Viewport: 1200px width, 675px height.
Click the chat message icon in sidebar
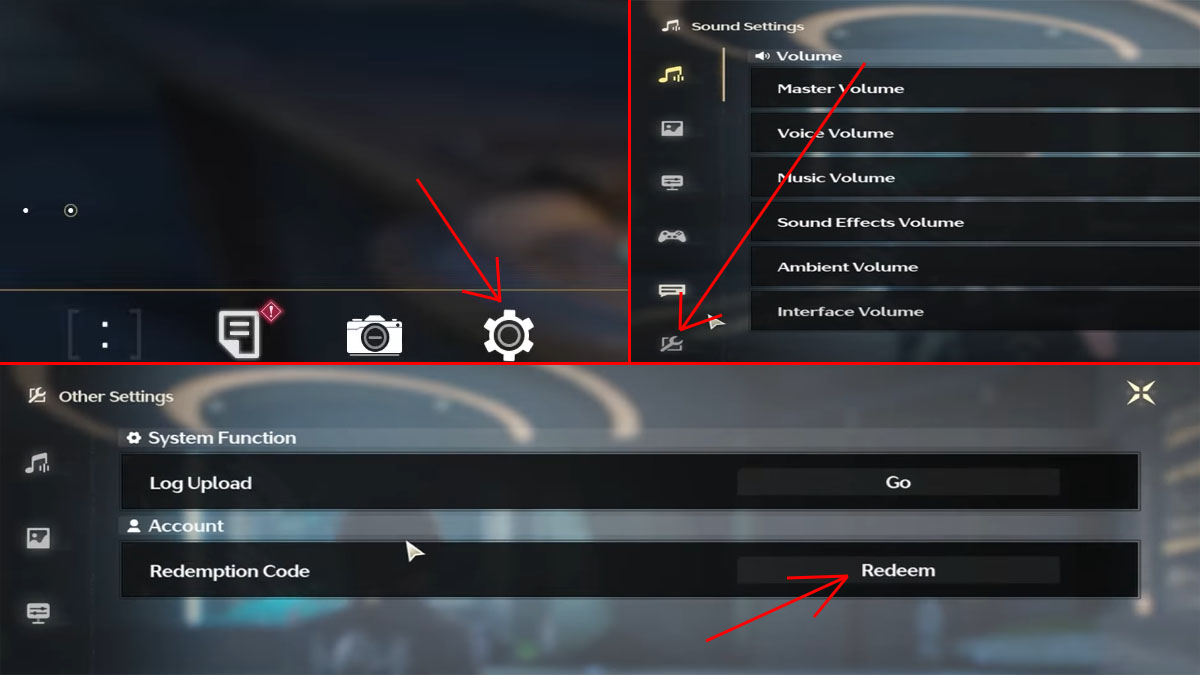[672, 291]
